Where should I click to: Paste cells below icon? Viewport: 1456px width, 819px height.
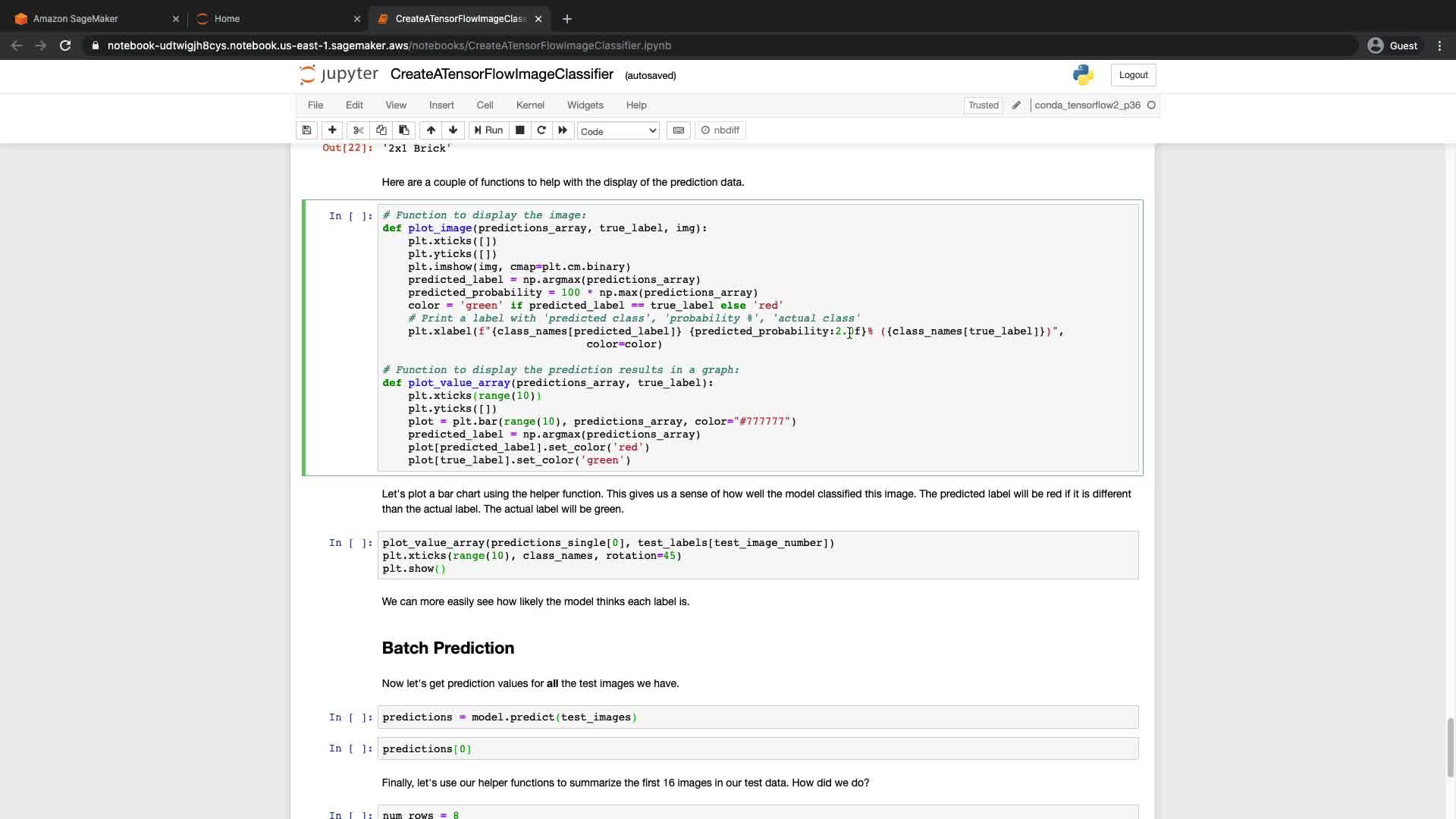tap(404, 130)
